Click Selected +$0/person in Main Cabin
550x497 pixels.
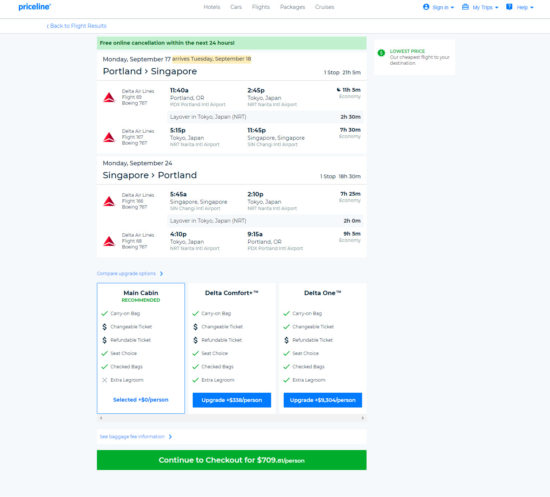(x=141, y=400)
